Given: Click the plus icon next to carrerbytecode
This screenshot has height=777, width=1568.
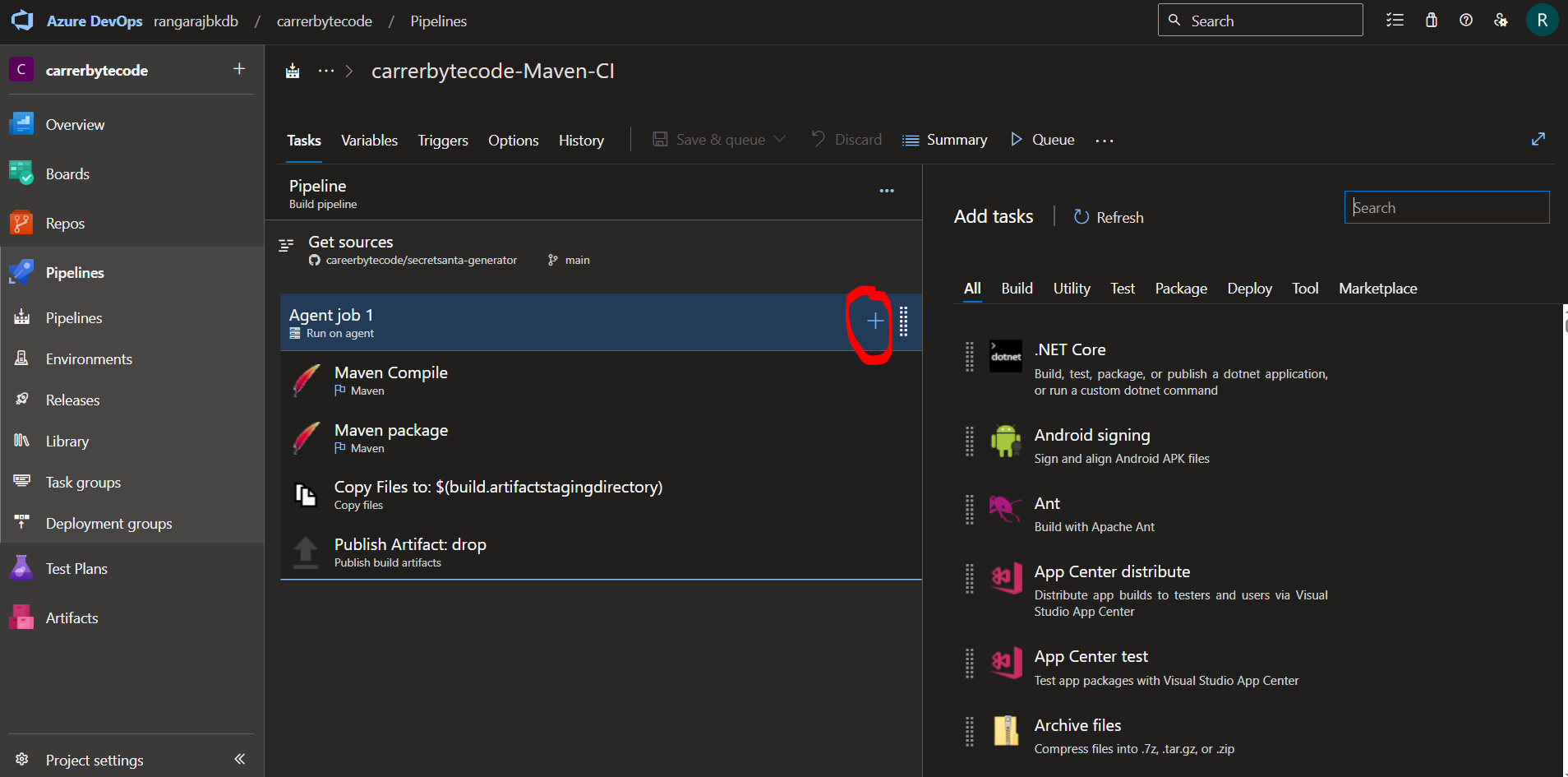Looking at the screenshot, I should [238, 69].
